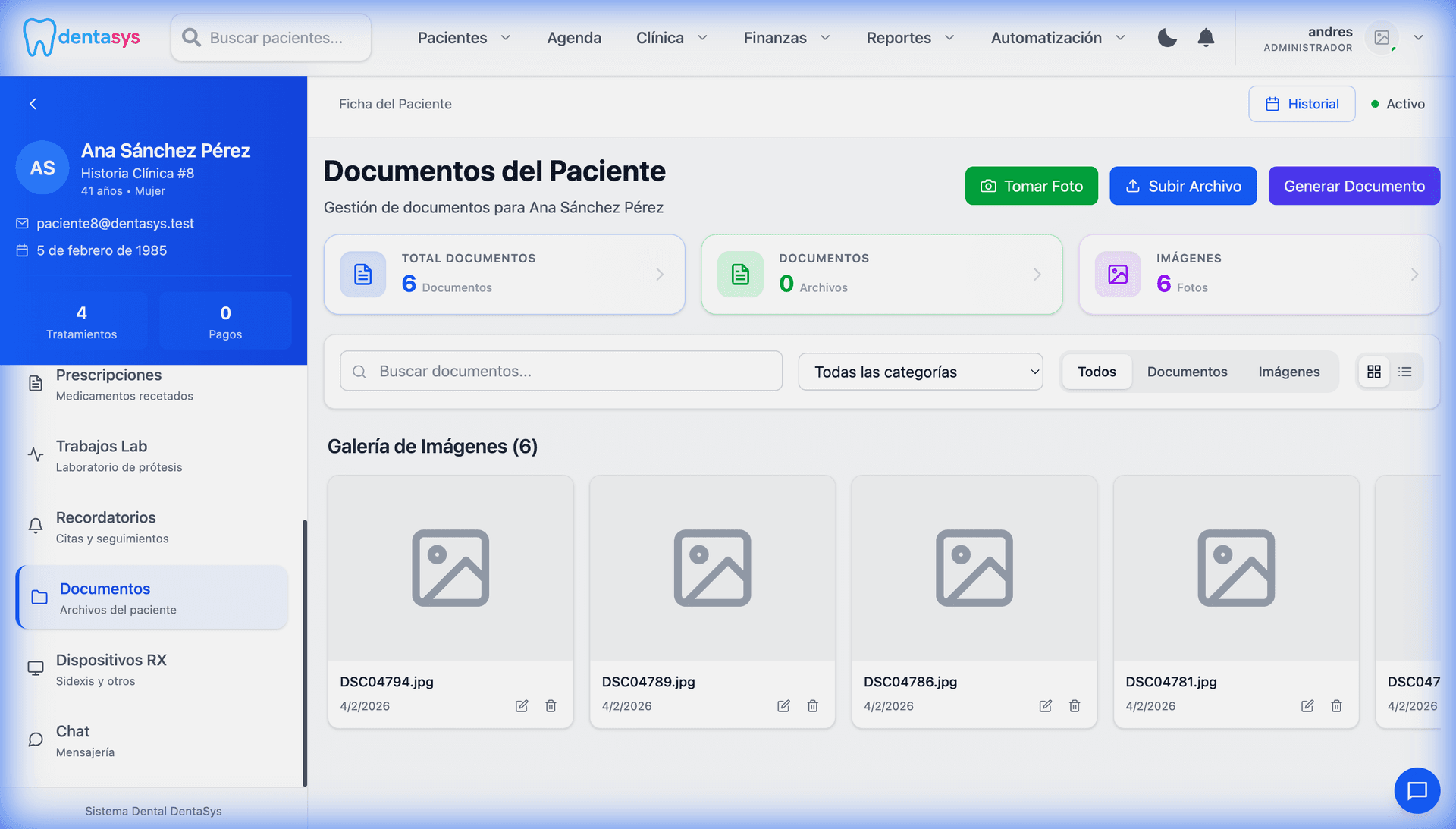Delete DSC04781.jpg with the trash icon

tap(1336, 706)
